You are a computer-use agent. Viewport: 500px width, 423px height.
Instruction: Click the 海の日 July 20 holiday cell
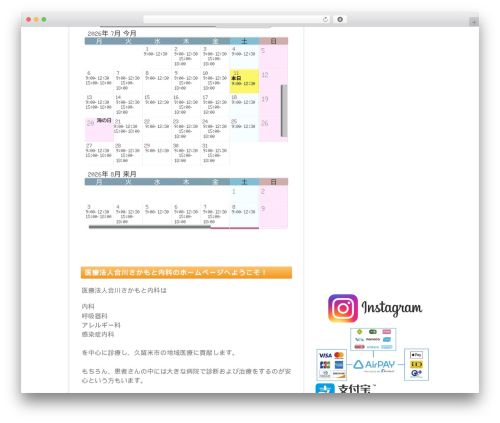pos(99,129)
